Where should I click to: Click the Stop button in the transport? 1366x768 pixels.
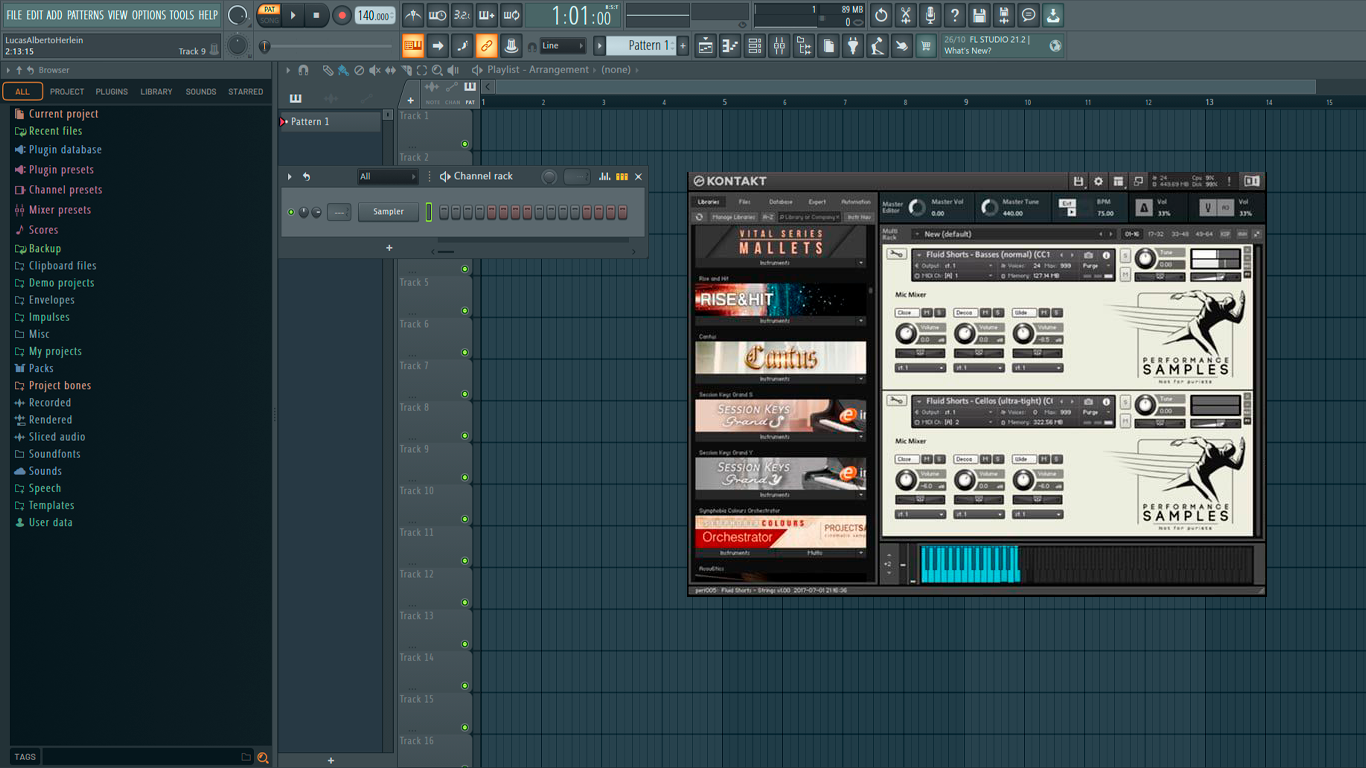point(316,15)
